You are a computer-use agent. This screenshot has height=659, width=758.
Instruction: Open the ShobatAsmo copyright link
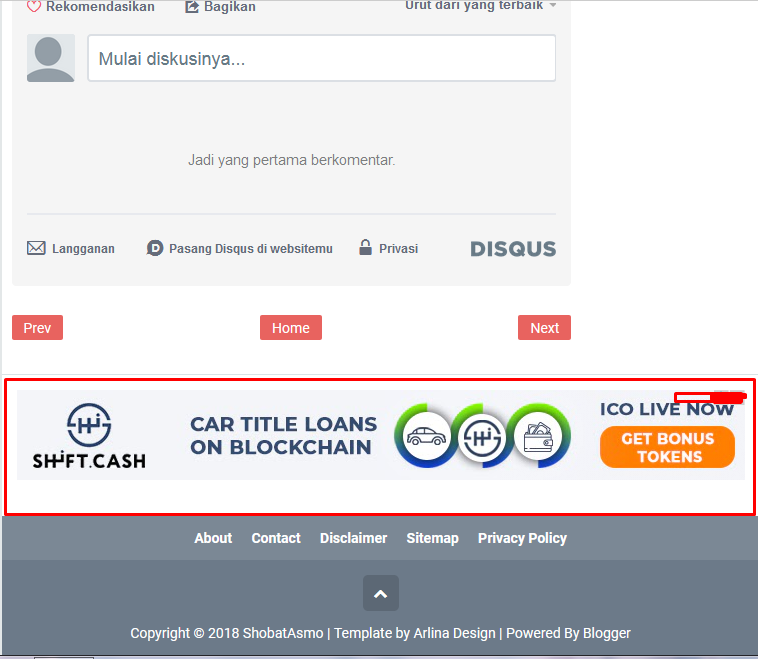[283, 633]
